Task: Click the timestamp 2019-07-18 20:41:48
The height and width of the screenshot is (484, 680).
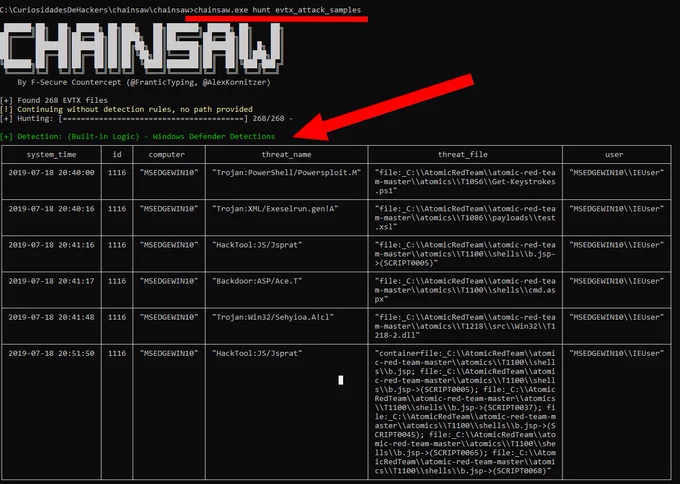Action: pyautogui.click(x=51, y=317)
